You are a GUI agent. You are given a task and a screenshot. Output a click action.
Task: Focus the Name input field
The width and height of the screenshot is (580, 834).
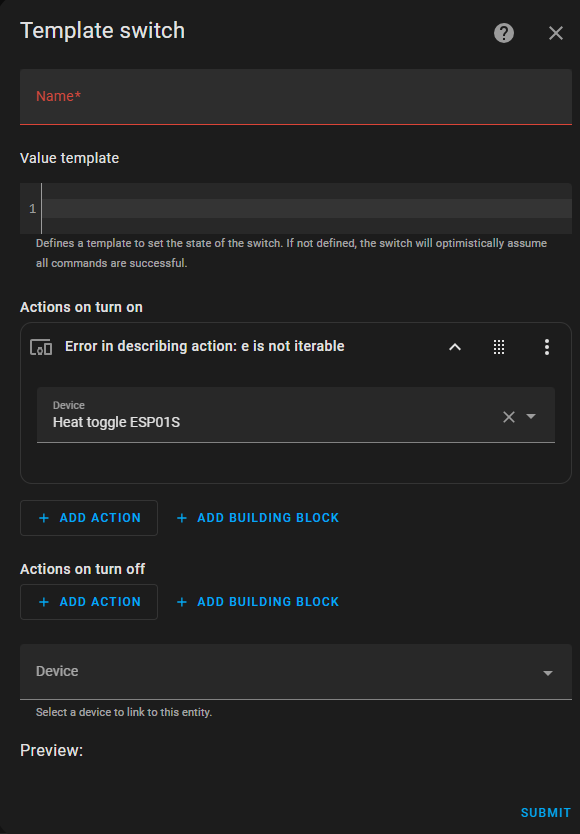click(296, 97)
